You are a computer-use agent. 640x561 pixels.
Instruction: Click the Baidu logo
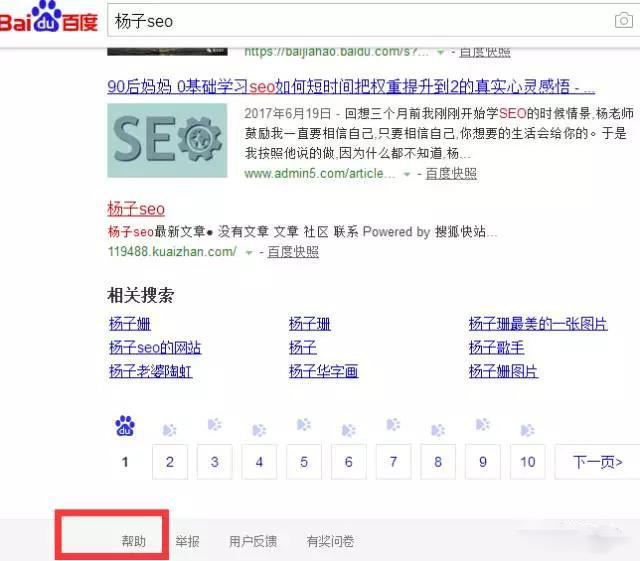tap(48, 19)
